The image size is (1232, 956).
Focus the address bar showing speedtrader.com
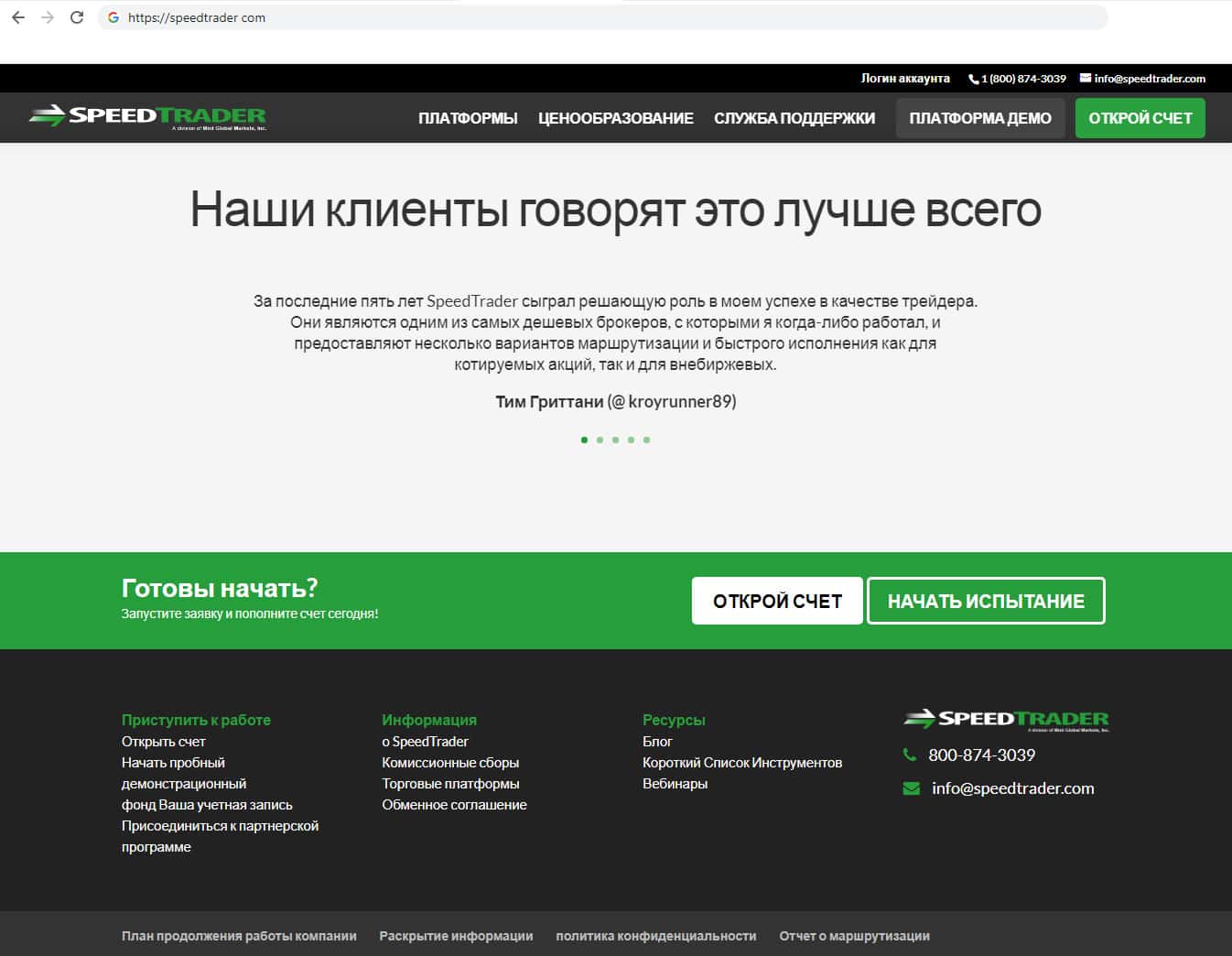[602, 17]
